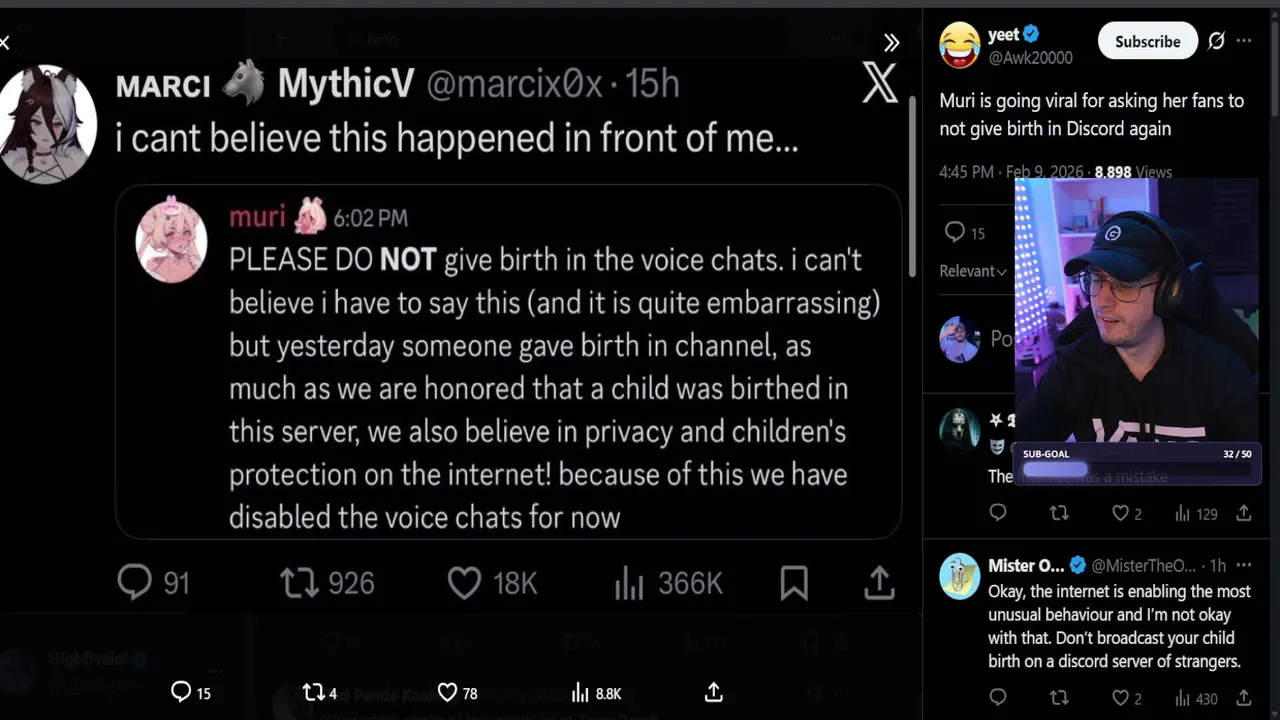The height and width of the screenshot is (720, 1280).
Task: Click Mister O's profile avatar
Action: pyautogui.click(x=959, y=576)
